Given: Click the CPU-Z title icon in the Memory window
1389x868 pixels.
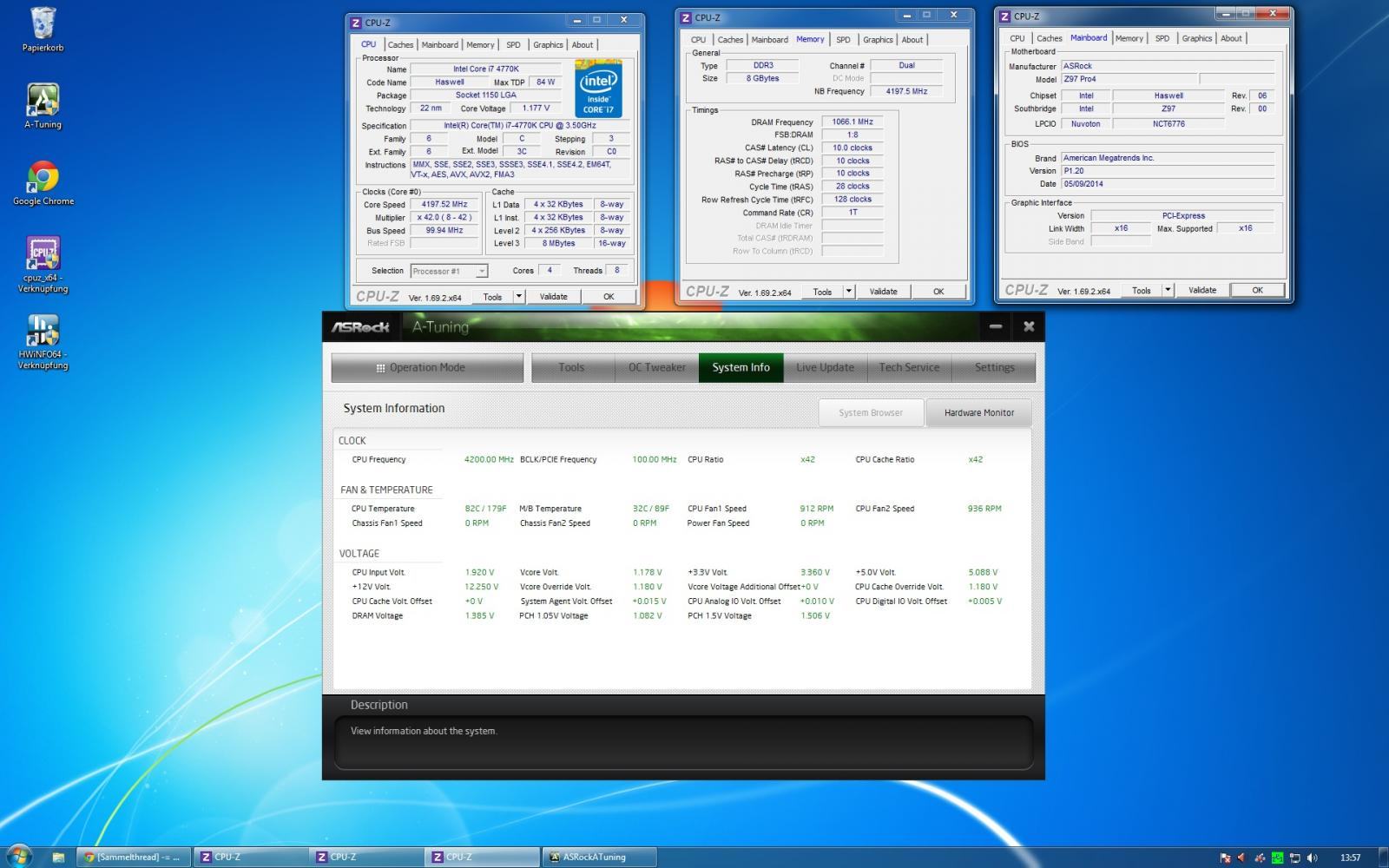Looking at the screenshot, I should pos(685,17).
